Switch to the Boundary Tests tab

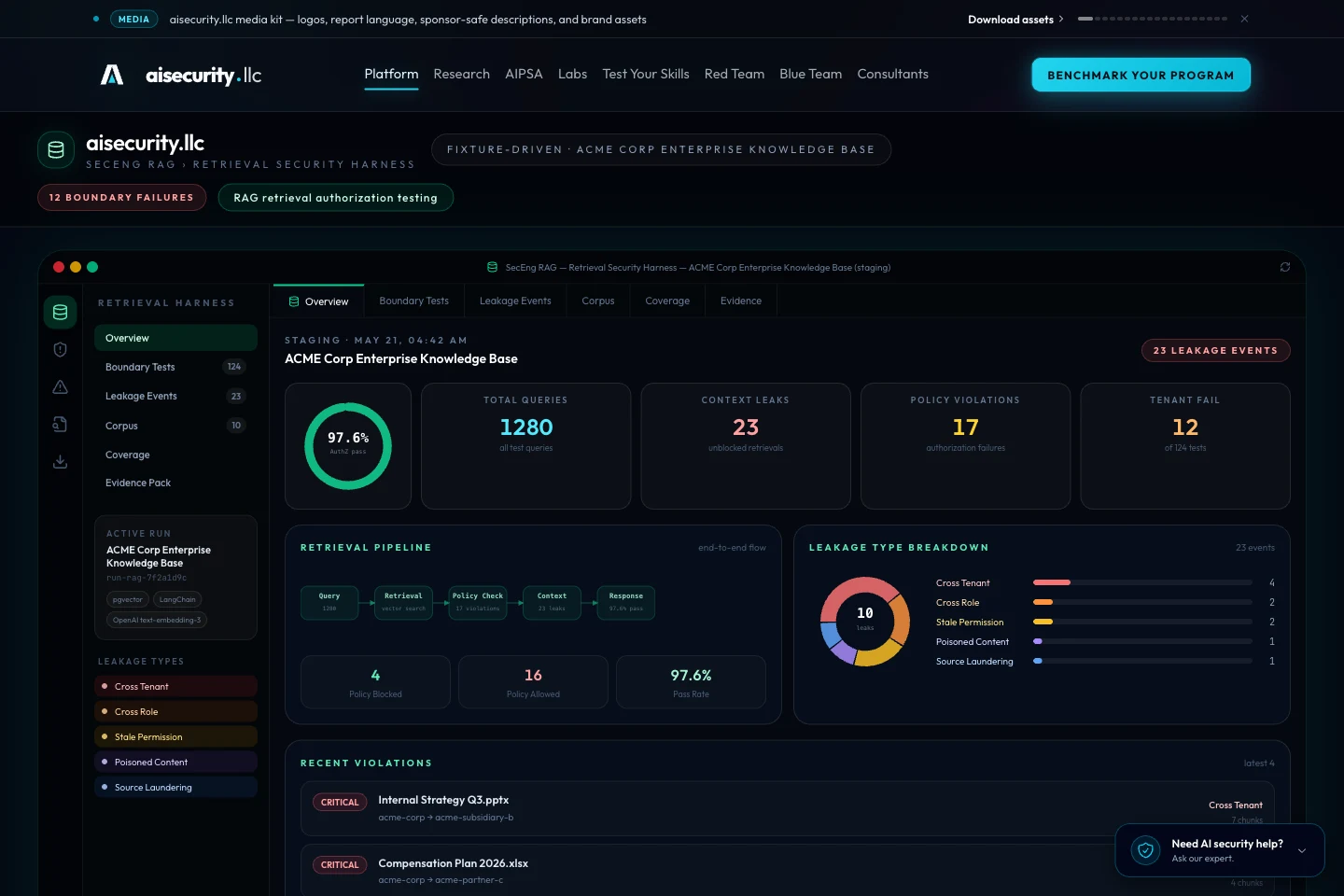click(413, 301)
